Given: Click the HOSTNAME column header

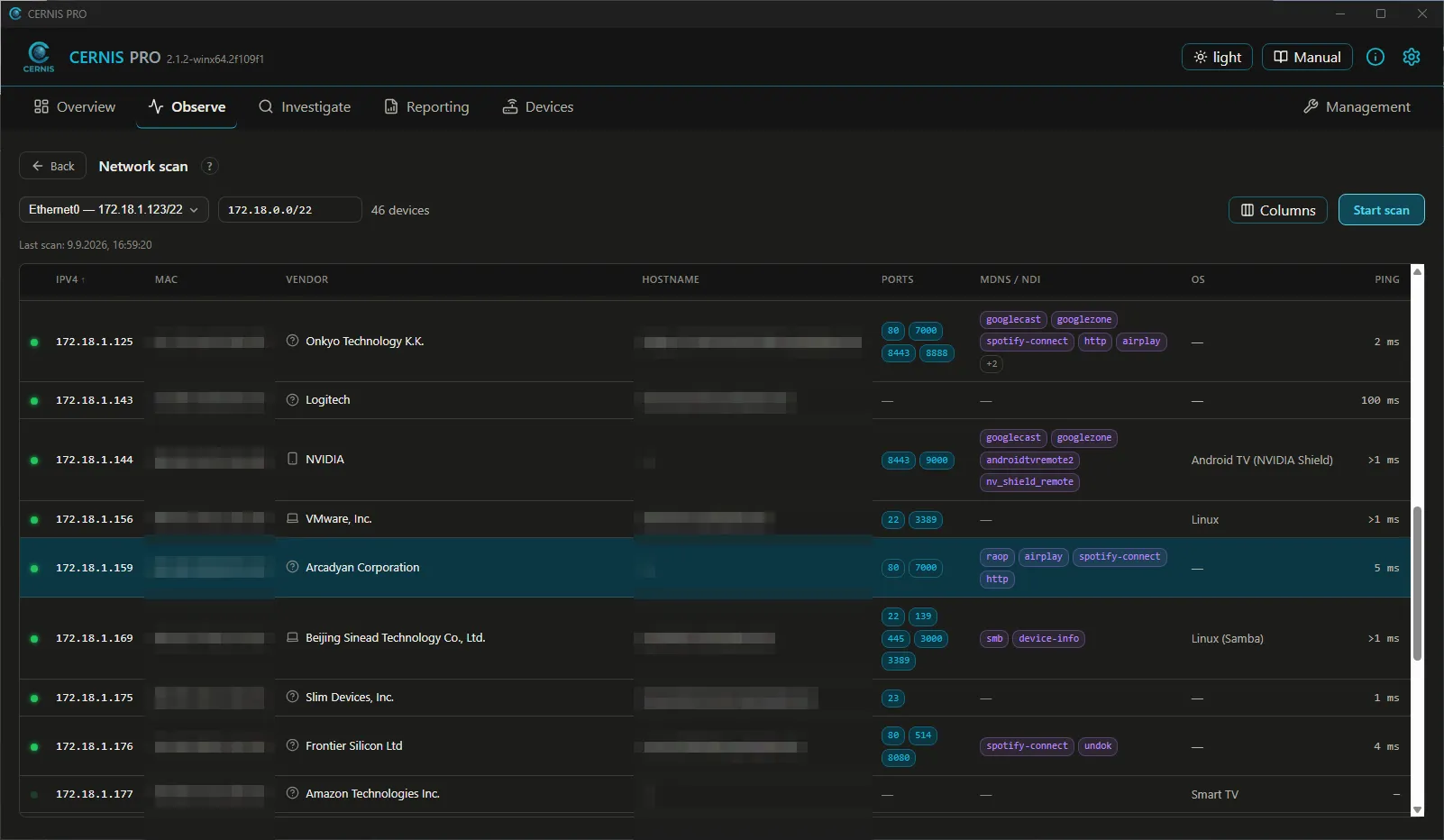Looking at the screenshot, I should [671, 279].
